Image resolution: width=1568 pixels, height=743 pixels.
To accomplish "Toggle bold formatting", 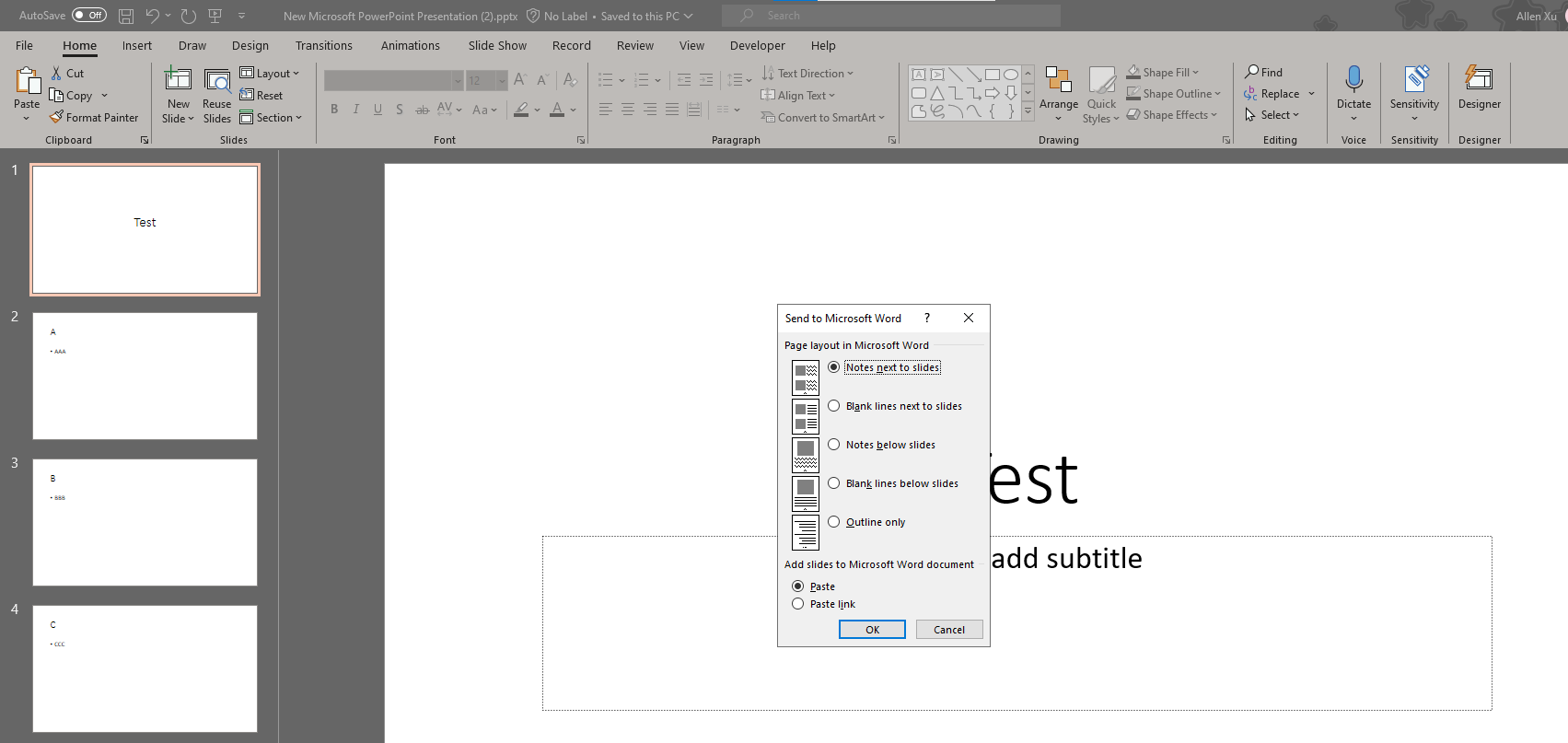I will [334, 110].
